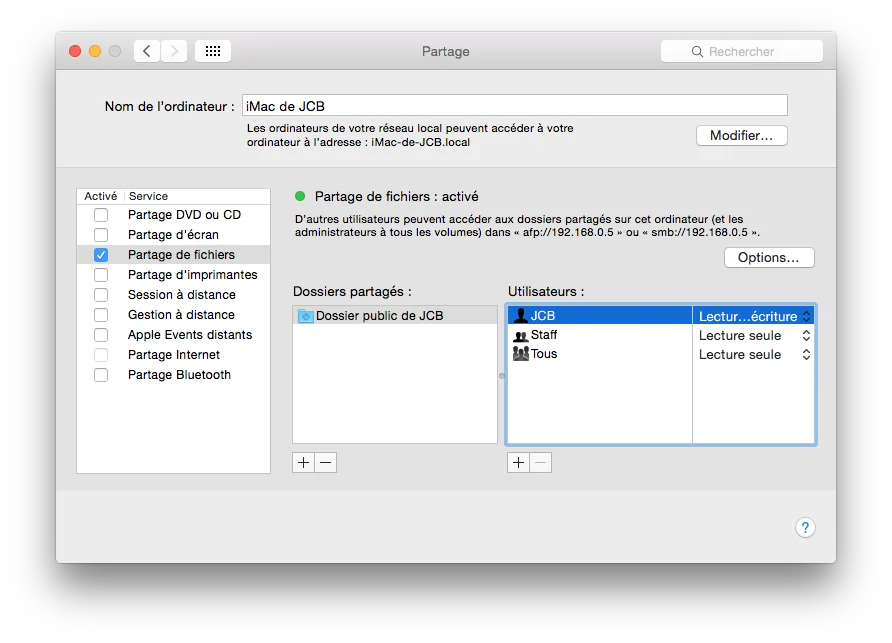The image size is (892, 643).
Task: Show all preferences via the grid icon
Action: 213,51
